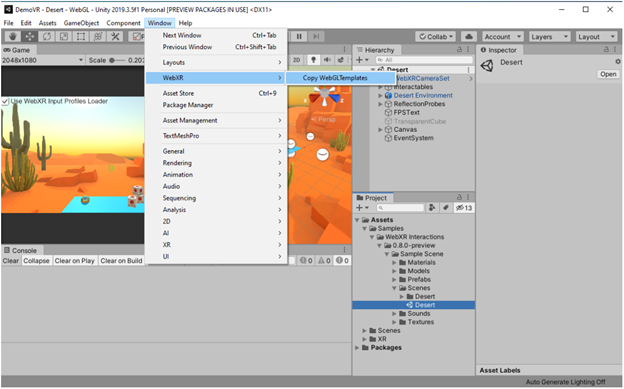Click the Console Clear button
This screenshot has height=389, width=624.
(x=10, y=261)
